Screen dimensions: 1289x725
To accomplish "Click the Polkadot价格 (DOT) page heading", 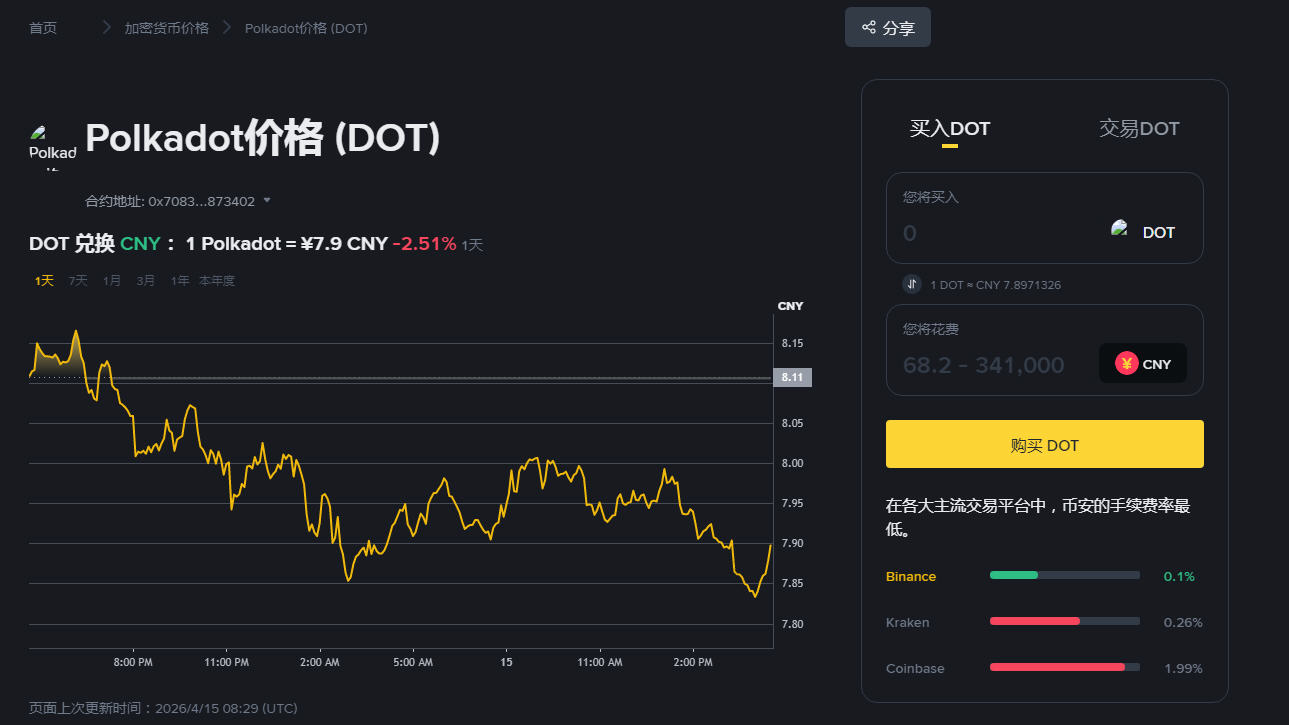I will click(263, 138).
